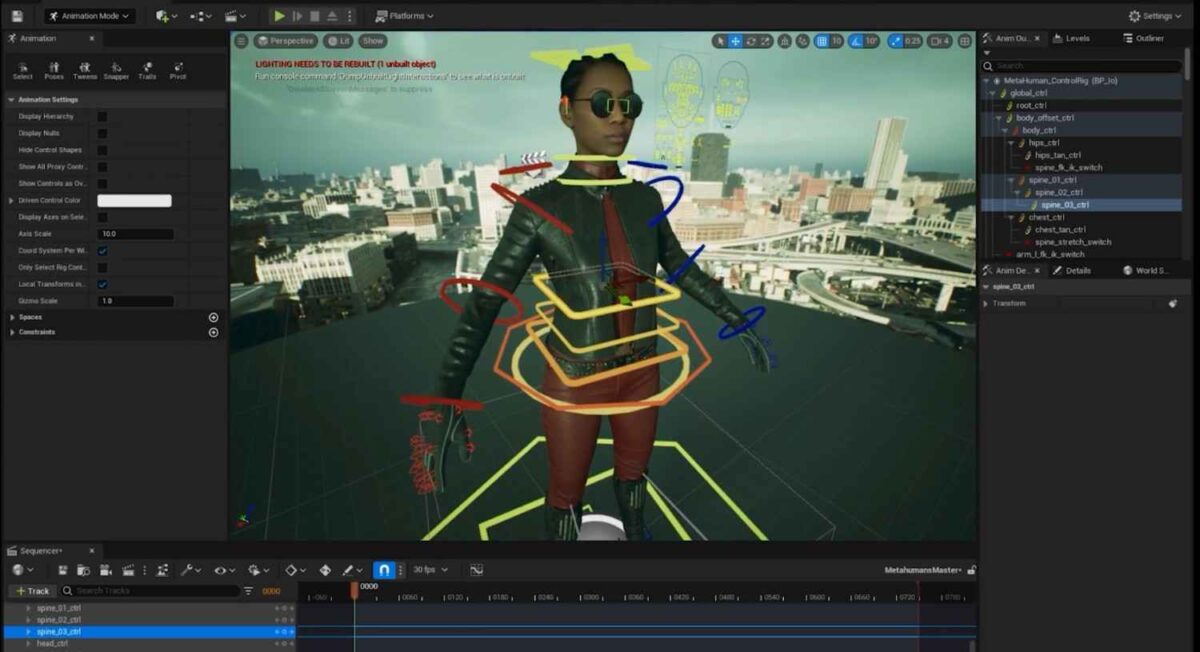Add a track with the Track button
The height and width of the screenshot is (652, 1200).
click(x=33, y=590)
